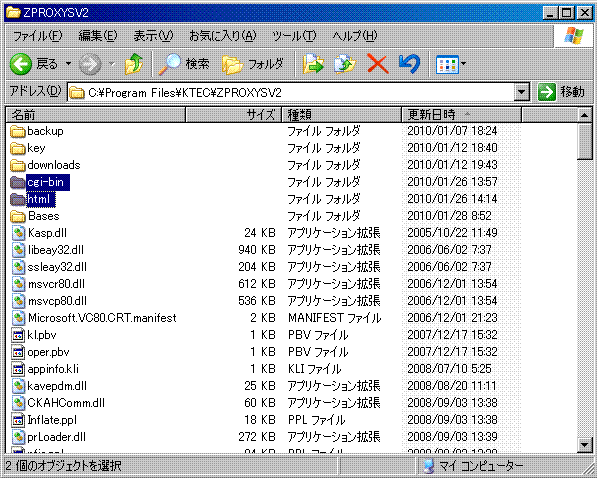Click the 移動 (Go) button
The height and width of the screenshot is (478, 597).
click(561, 92)
